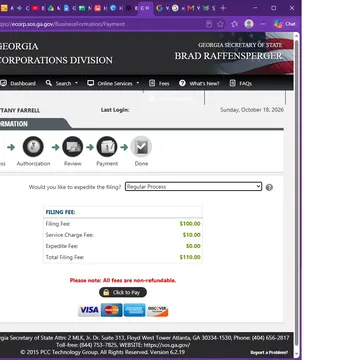
Task: Click the Payment step icon
Action: click(x=107, y=147)
